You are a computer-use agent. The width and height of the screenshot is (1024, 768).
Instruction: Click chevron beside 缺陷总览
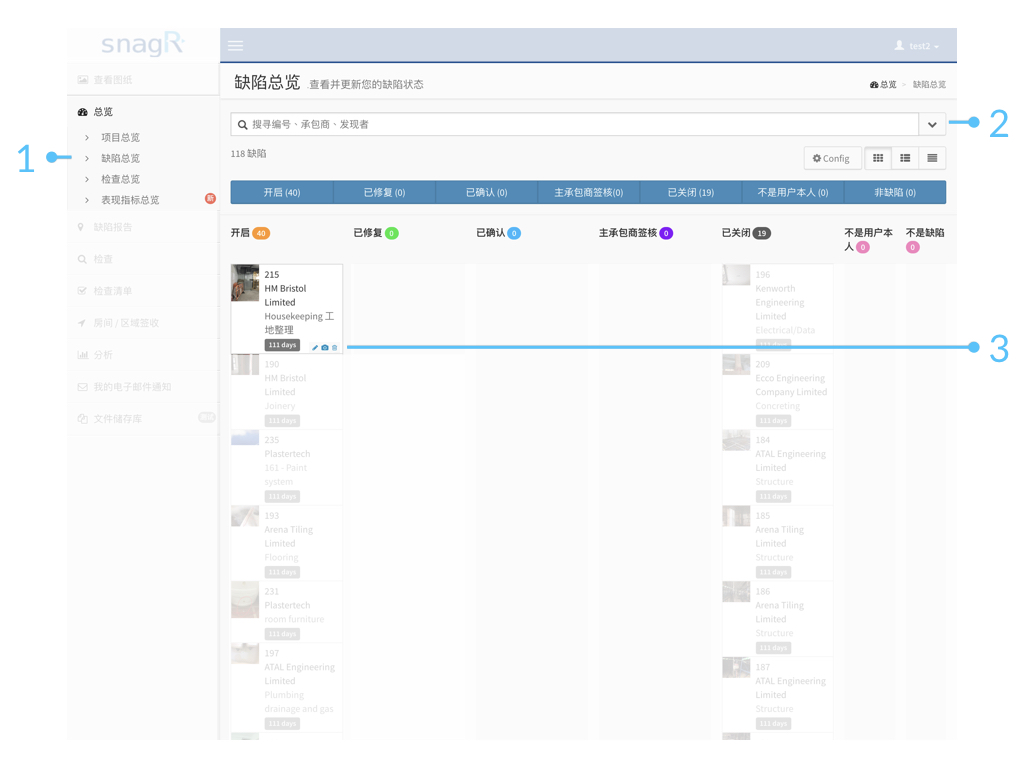(x=87, y=158)
